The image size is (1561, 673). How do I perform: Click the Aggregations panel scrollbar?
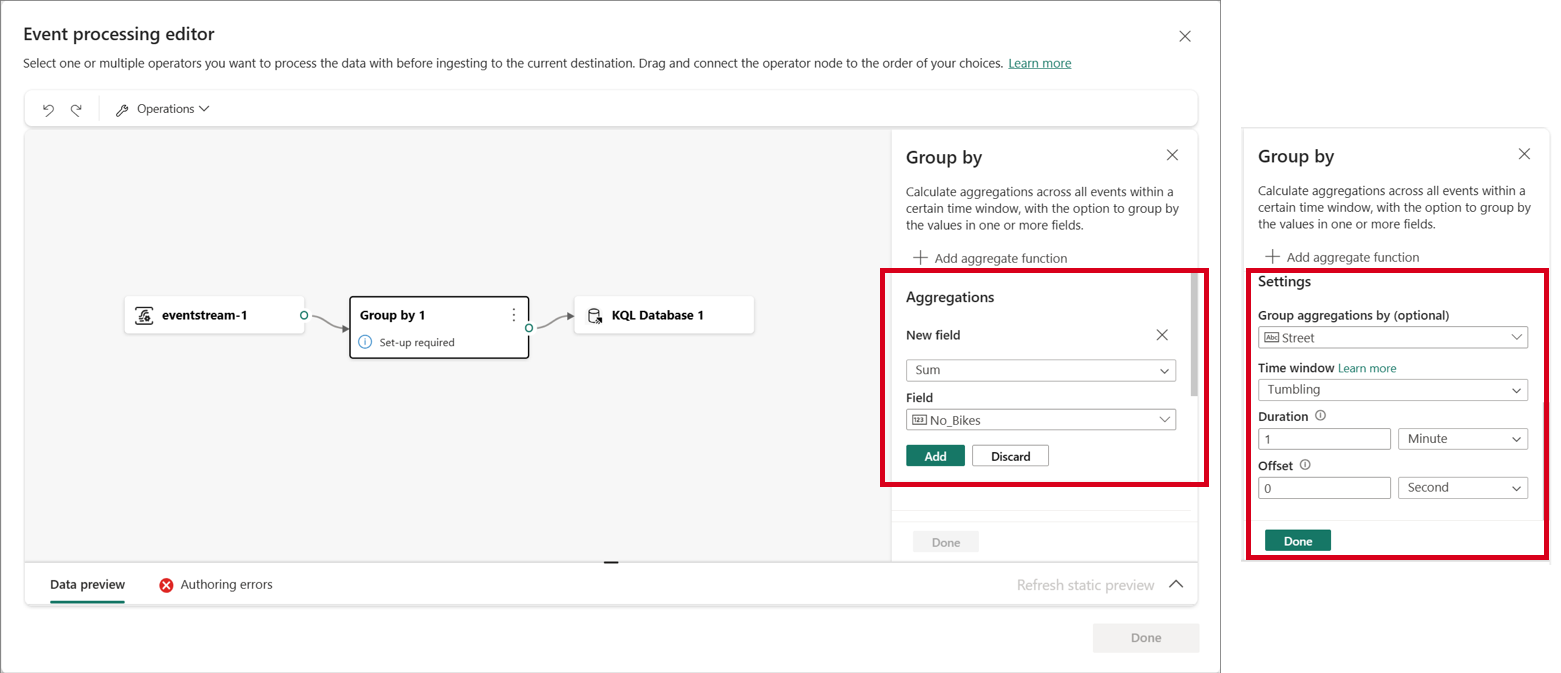coord(1192,335)
